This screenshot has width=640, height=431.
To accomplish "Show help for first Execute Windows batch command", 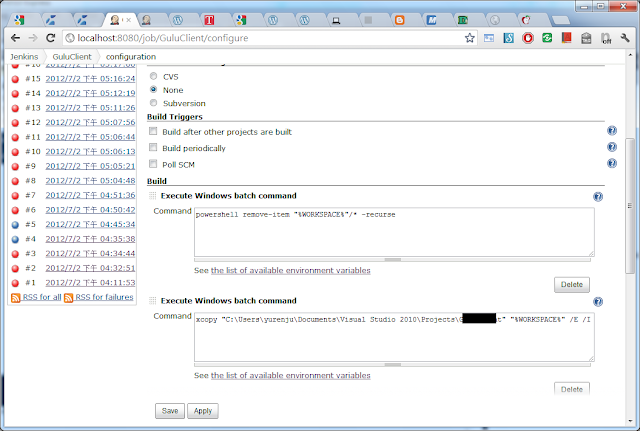I will click(x=598, y=197).
